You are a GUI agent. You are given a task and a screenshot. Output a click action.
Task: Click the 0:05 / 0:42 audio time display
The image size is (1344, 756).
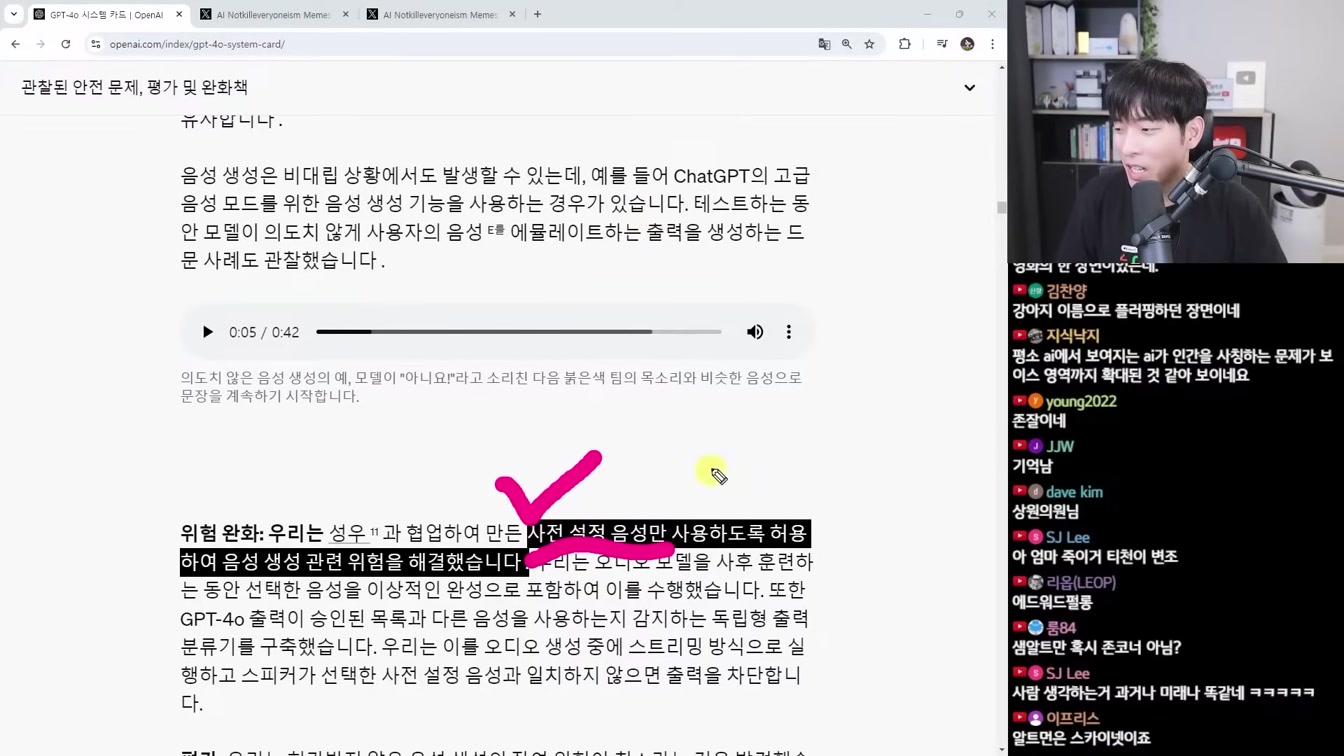point(264,332)
